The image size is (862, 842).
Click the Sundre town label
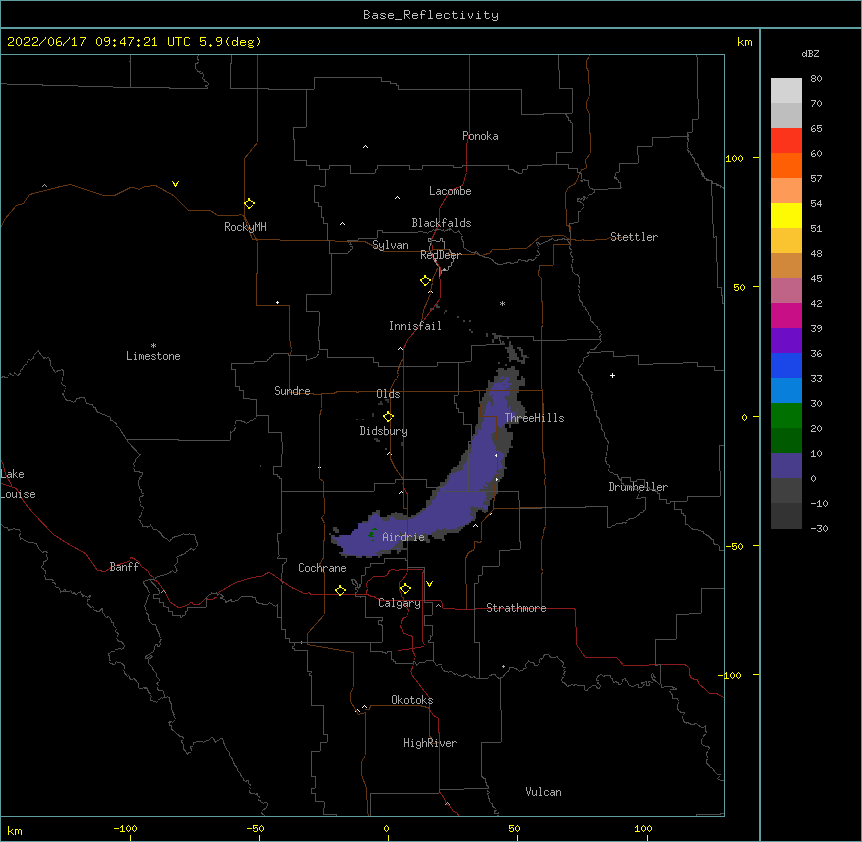(292, 391)
